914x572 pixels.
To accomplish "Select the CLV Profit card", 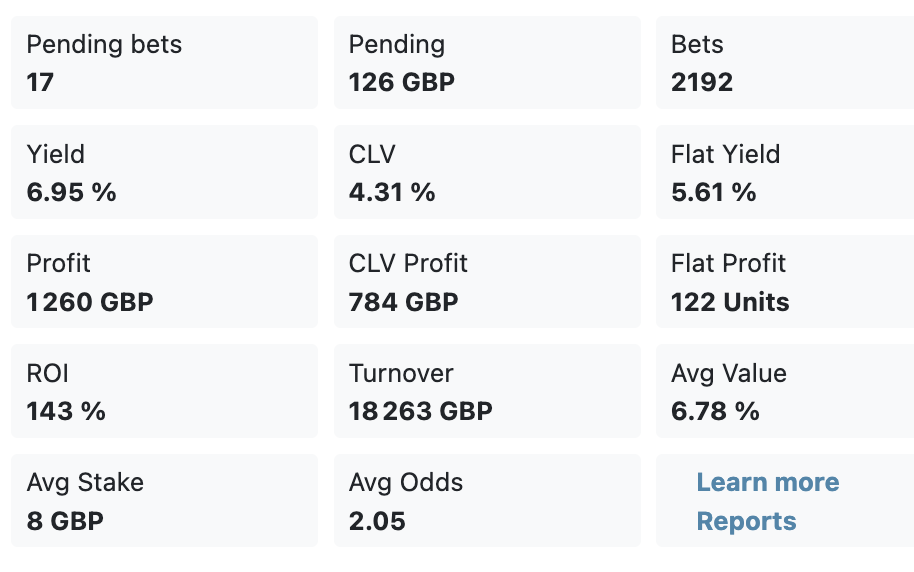I will 487,282.
